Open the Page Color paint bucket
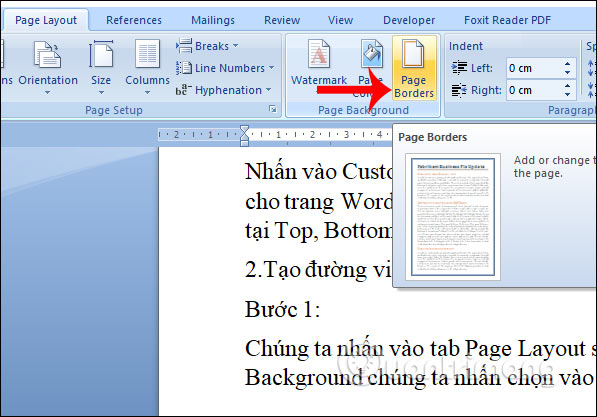Screen dimensions: 597x417 pyautogui.click(x=372, y=54)
